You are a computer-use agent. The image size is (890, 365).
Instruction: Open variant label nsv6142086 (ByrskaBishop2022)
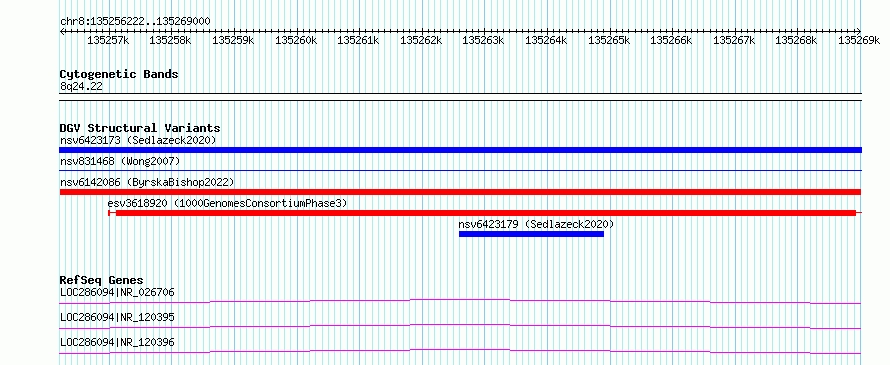[x=147, y=182]
